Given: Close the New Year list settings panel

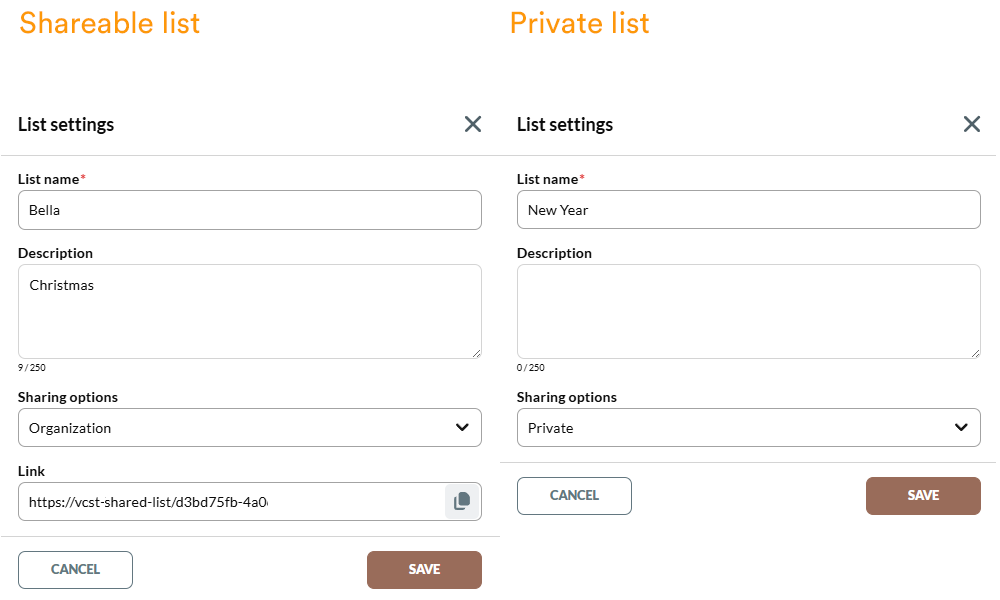Looking at the screenshot, I should 971,124.
